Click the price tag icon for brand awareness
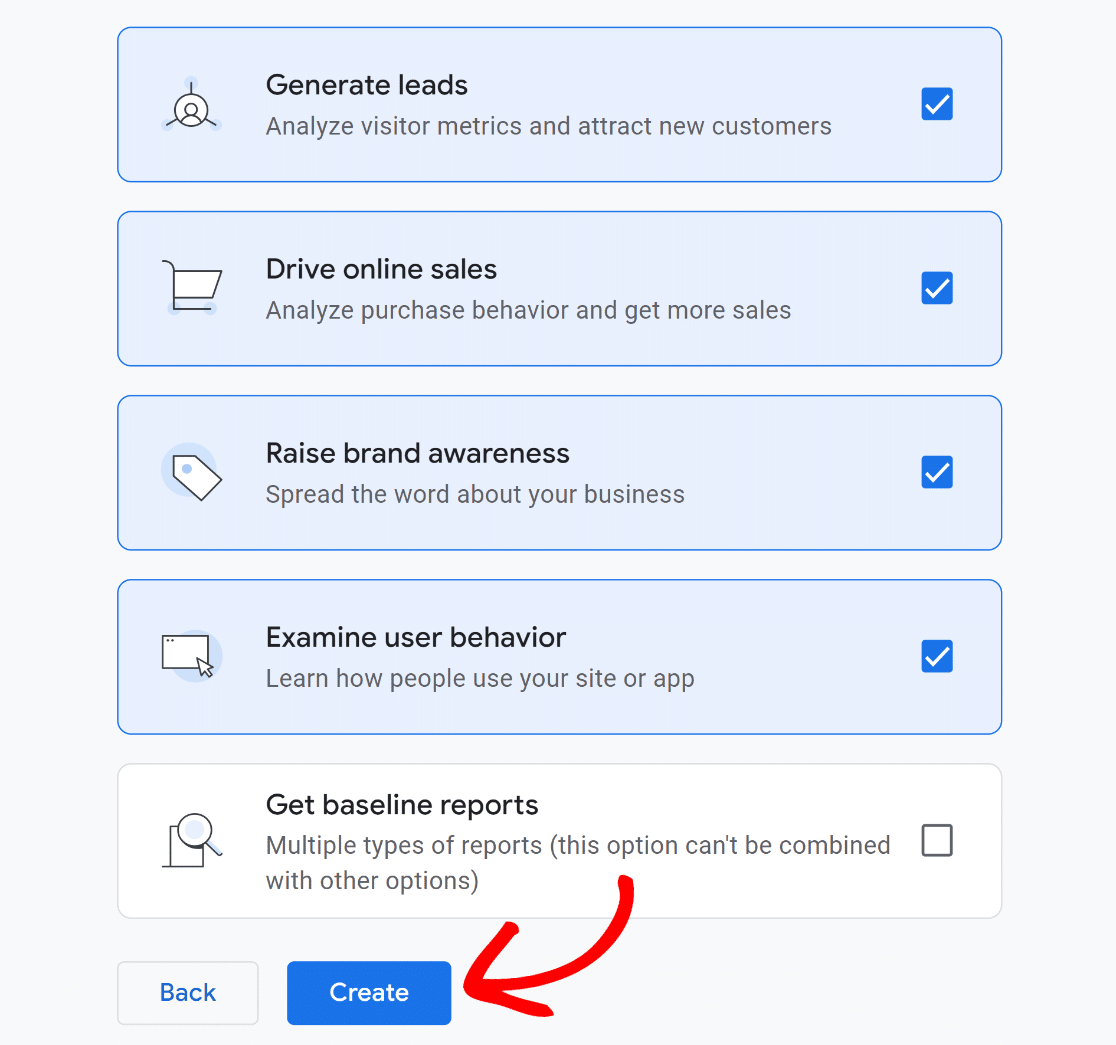Image resolution: width=1116 pixels, height=1045 pixels. click(191, 472)
